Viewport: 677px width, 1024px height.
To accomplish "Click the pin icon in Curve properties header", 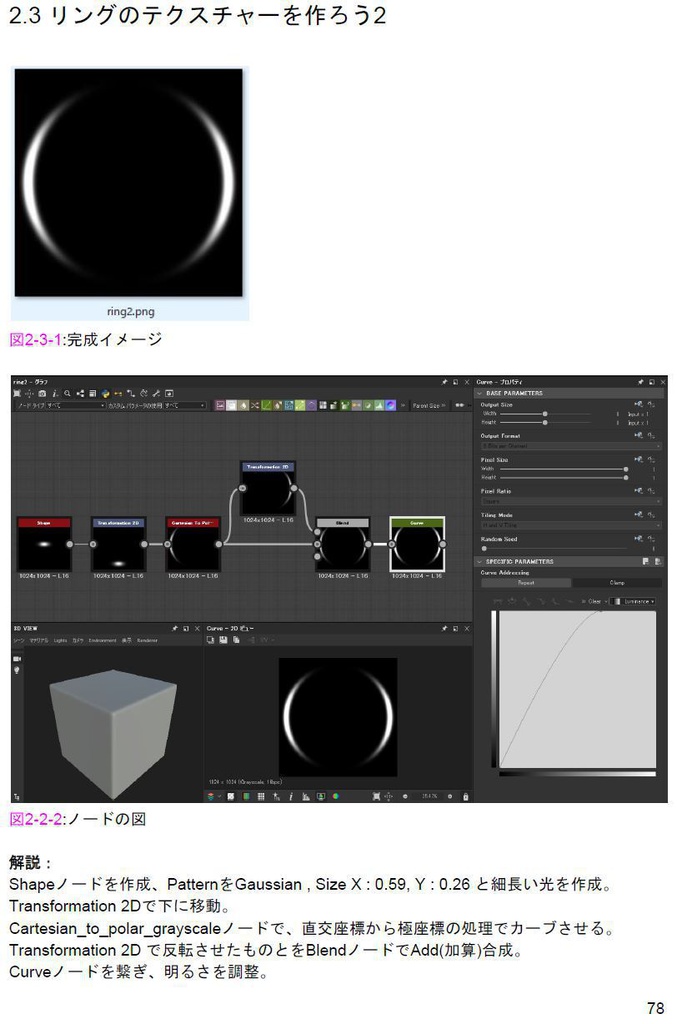I will [x=640, y=381].
